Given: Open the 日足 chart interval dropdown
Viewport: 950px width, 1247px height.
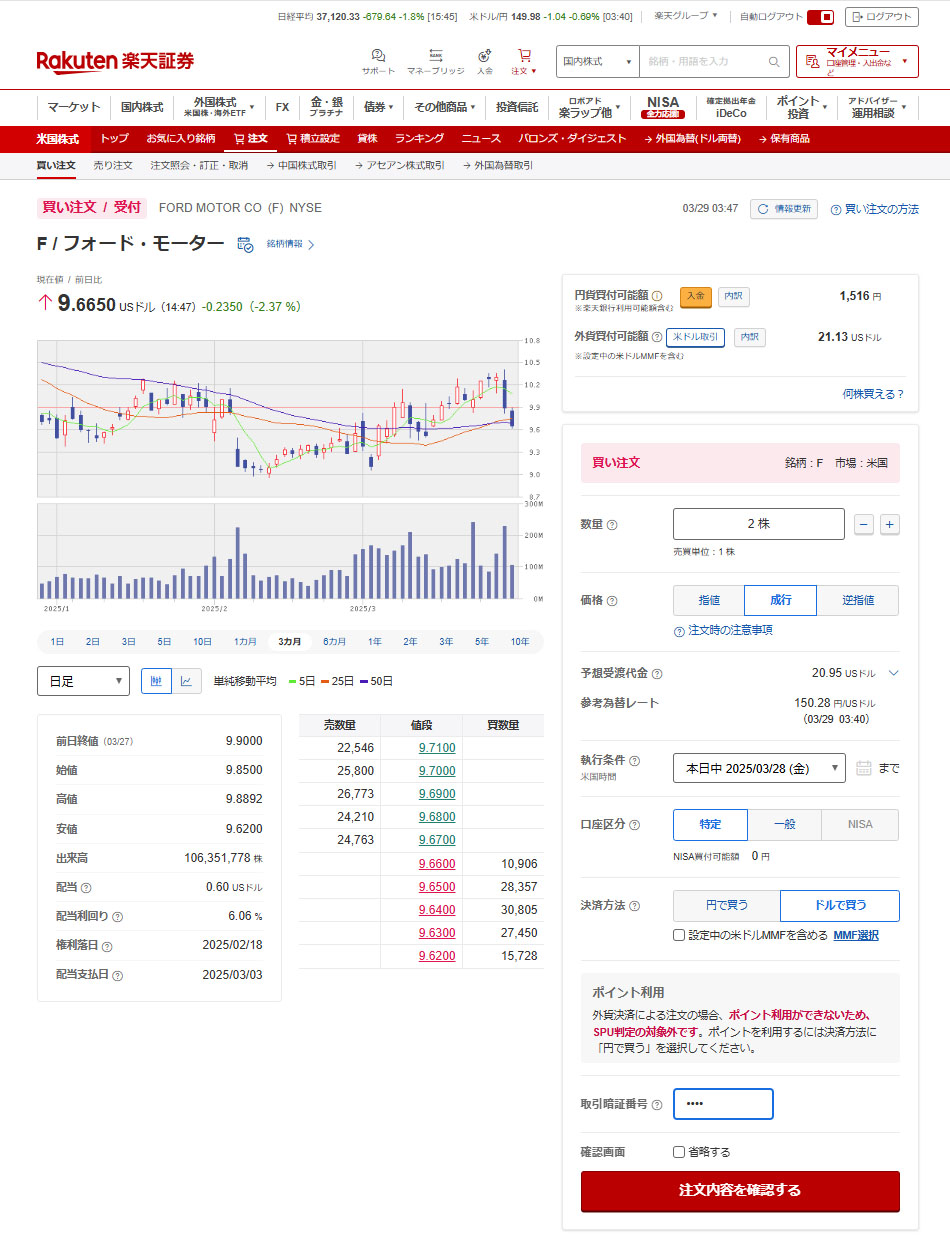Looking at the screenshot, I should pos(83,681).
